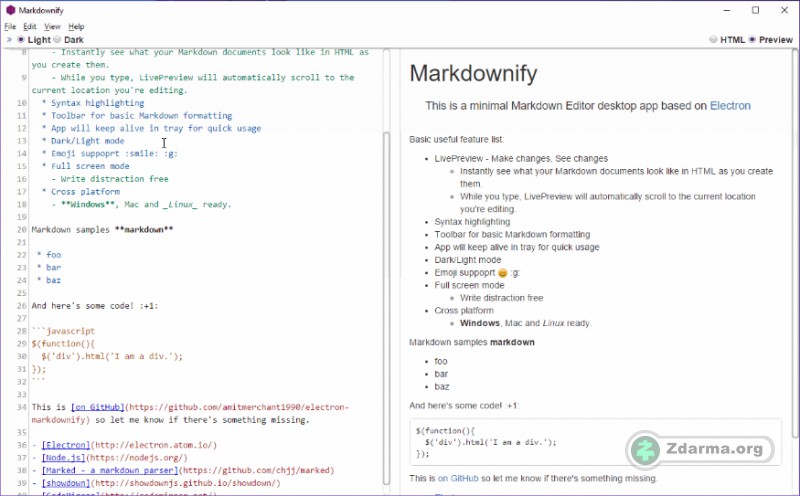Select the Light theme radio button
The image size is (800, 496).
pyautogui.click(x=21, y=39)
